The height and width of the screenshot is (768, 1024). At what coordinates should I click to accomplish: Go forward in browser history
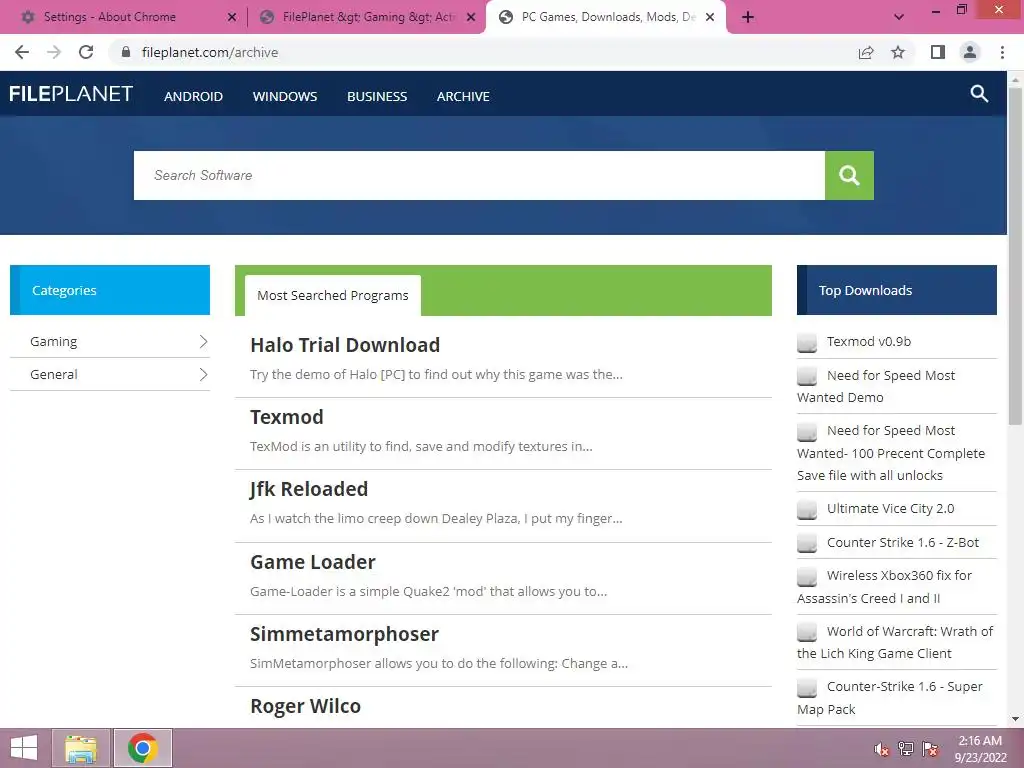(x=54, y=52)
